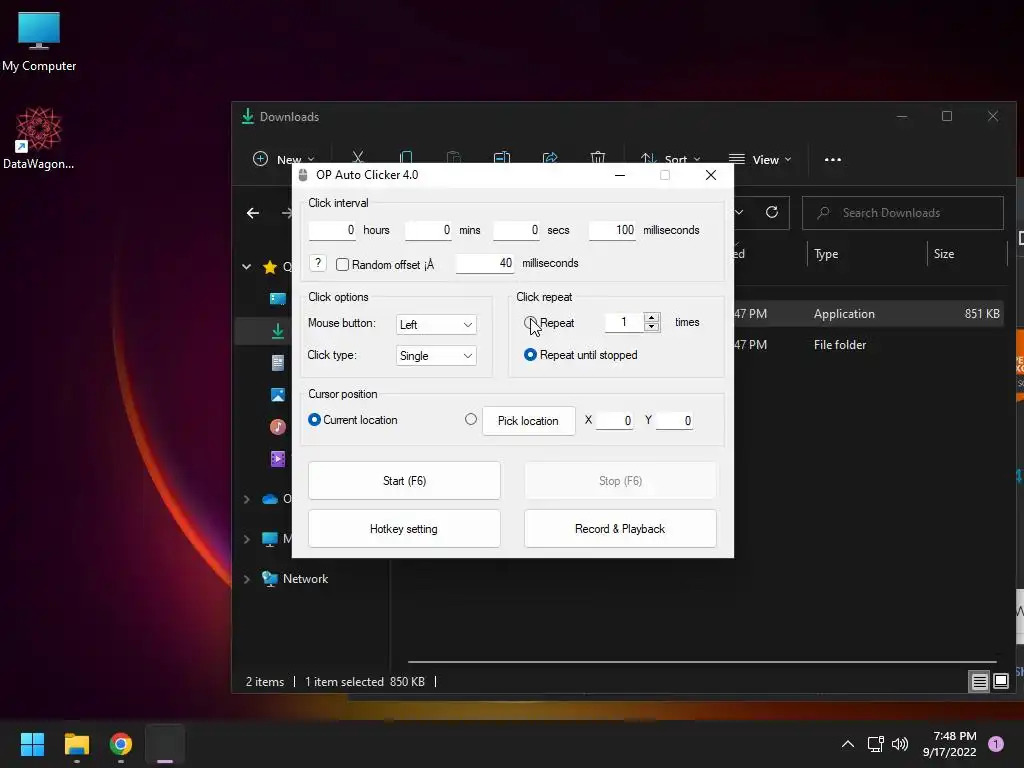
Task: Open Downloads folder in navigation pane
Action: [278, 331]
